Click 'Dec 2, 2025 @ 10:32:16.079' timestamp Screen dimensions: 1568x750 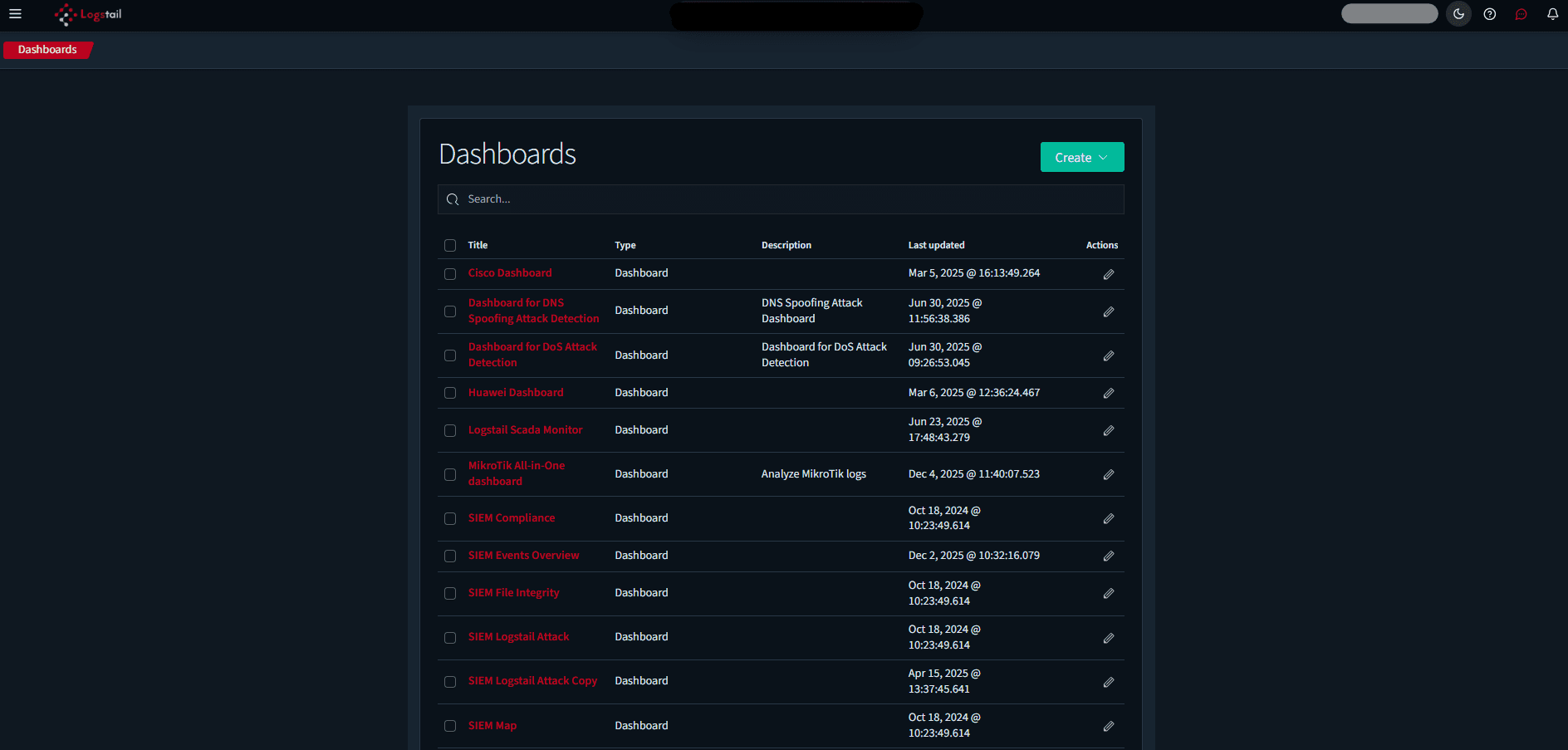pos(973,556)
